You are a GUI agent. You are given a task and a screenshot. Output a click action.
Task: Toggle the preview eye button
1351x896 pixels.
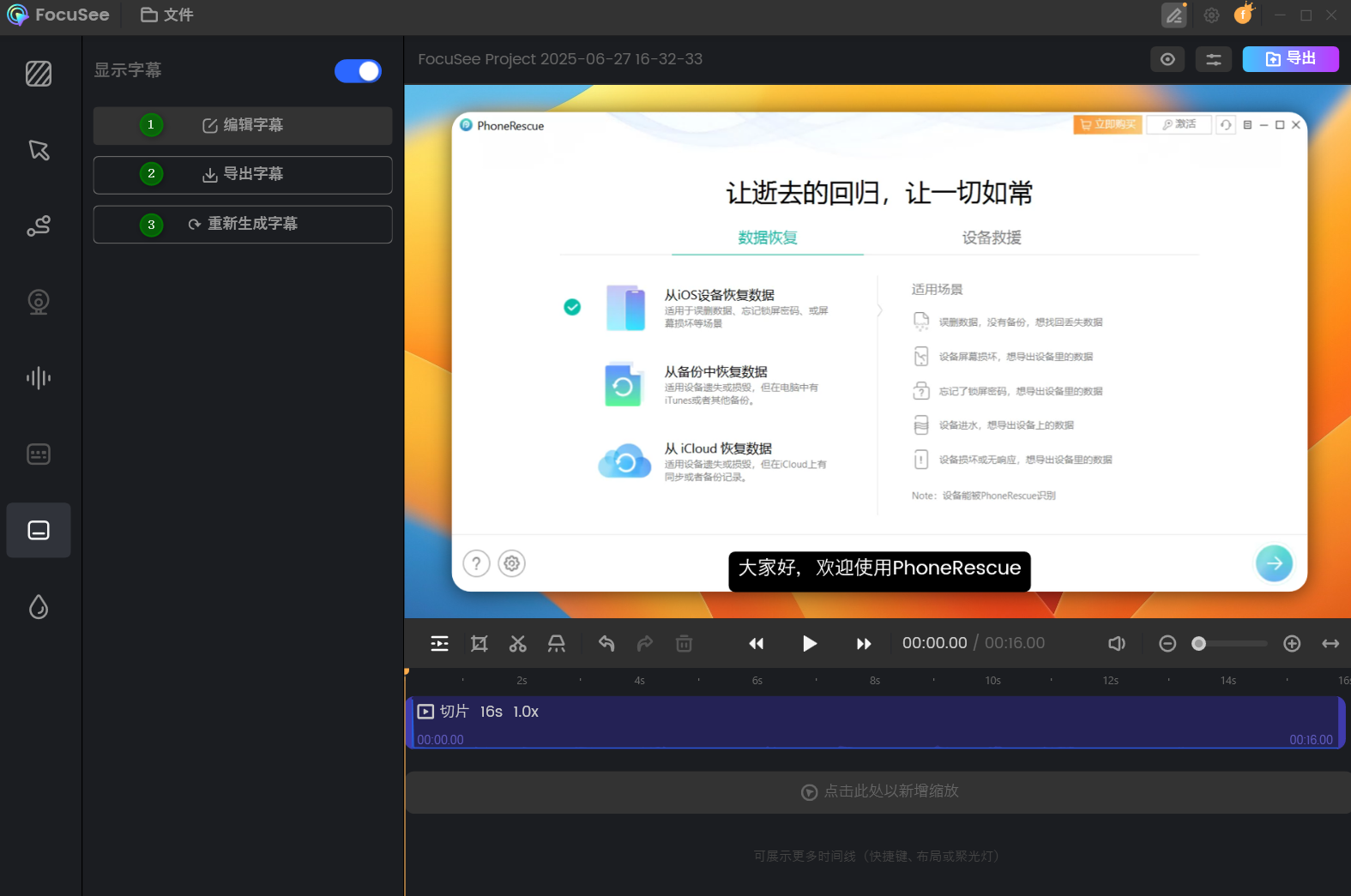pyautogui.click(x=1167, y=59)
